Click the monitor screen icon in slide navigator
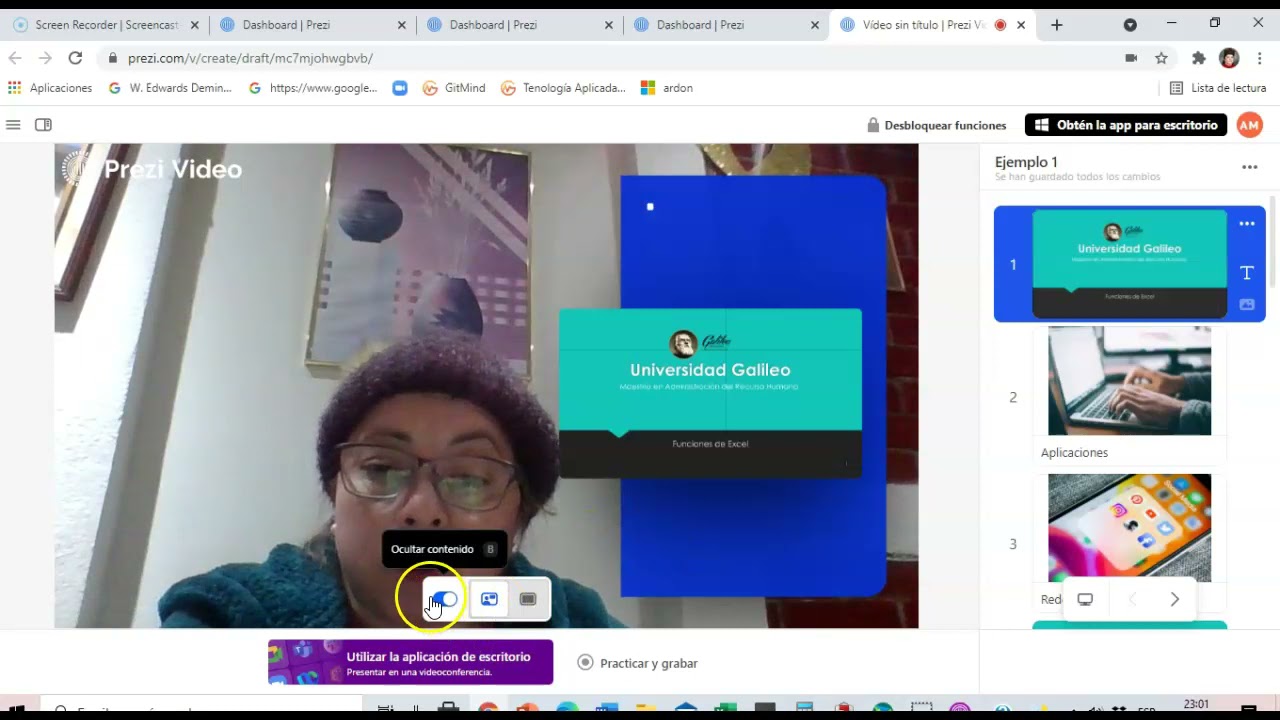1280x720 pixels. 1085,600
